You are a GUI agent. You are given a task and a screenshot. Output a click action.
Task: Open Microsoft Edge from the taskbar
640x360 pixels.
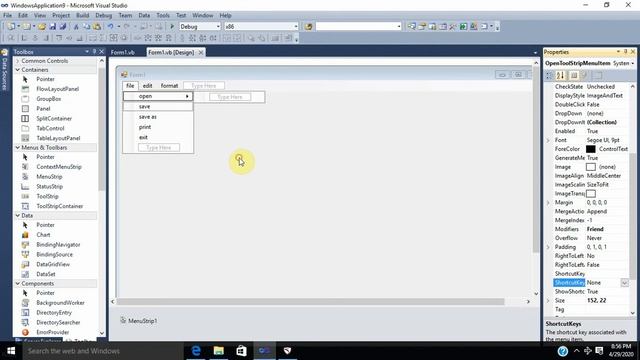(x=196, y=351)
